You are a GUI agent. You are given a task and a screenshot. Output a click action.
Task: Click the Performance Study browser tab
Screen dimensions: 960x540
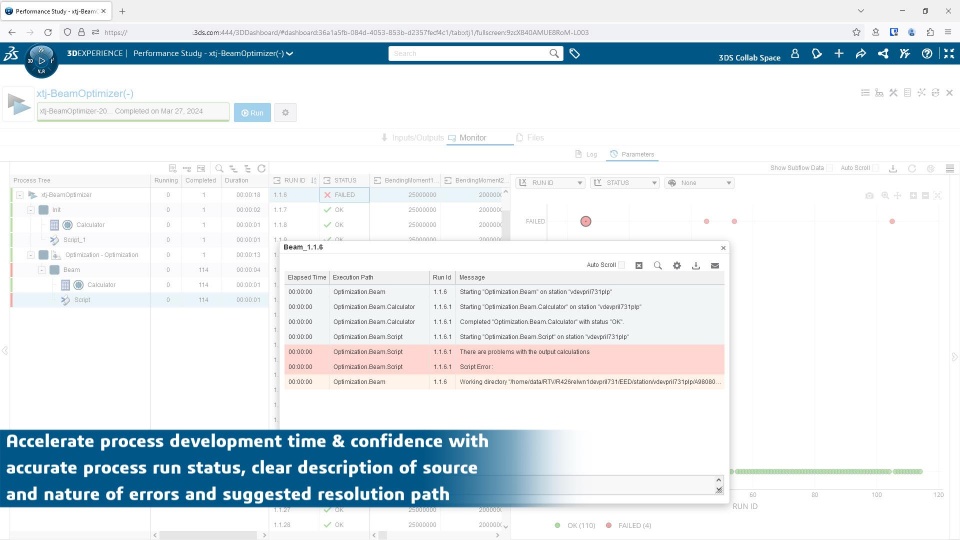(x=55, y=11)
